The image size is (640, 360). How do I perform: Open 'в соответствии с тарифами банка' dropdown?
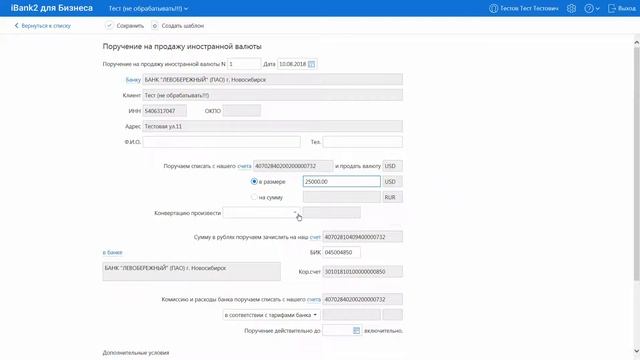(x=271, y=315)
